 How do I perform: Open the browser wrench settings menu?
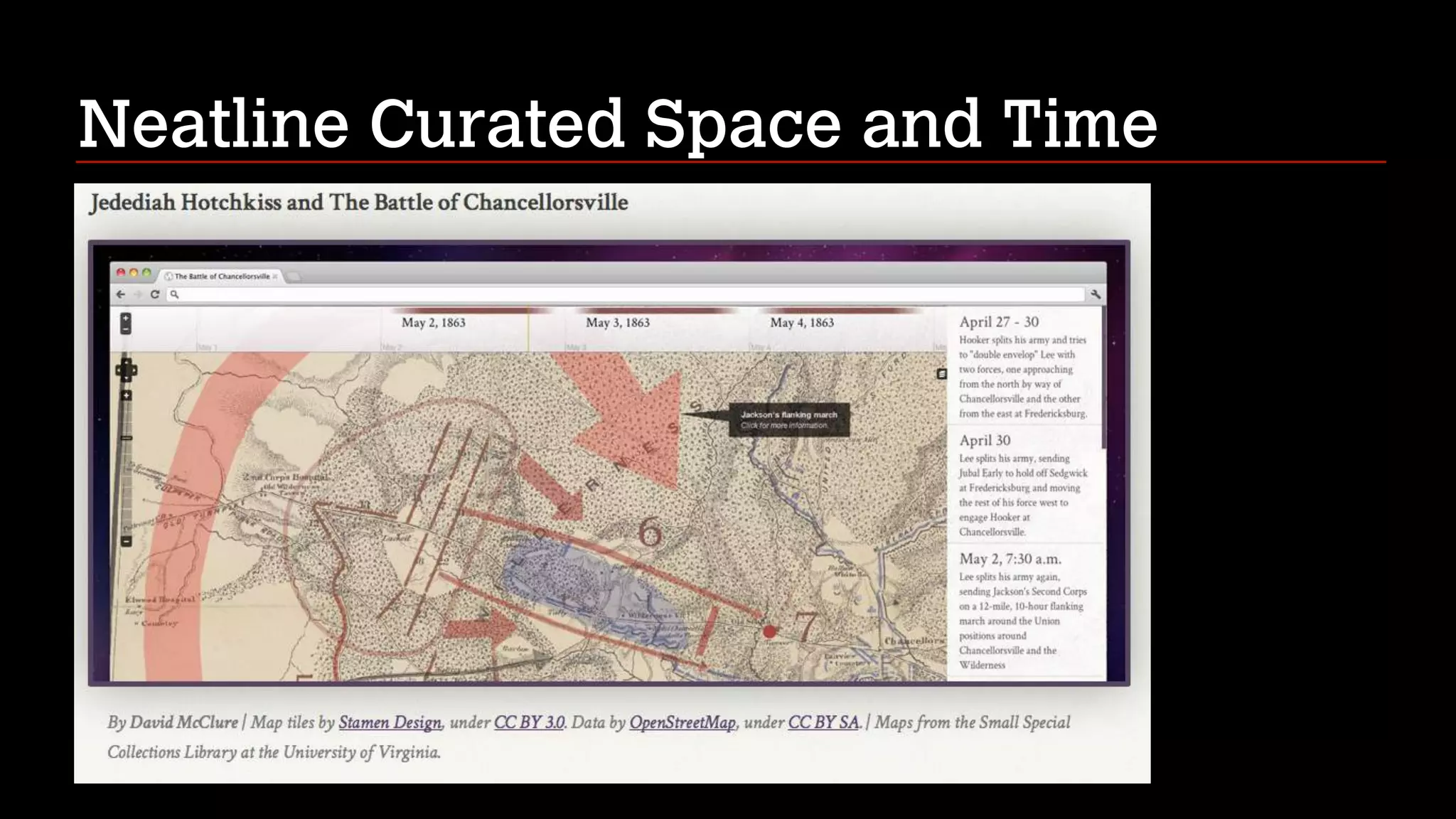tap(1096, 294)
